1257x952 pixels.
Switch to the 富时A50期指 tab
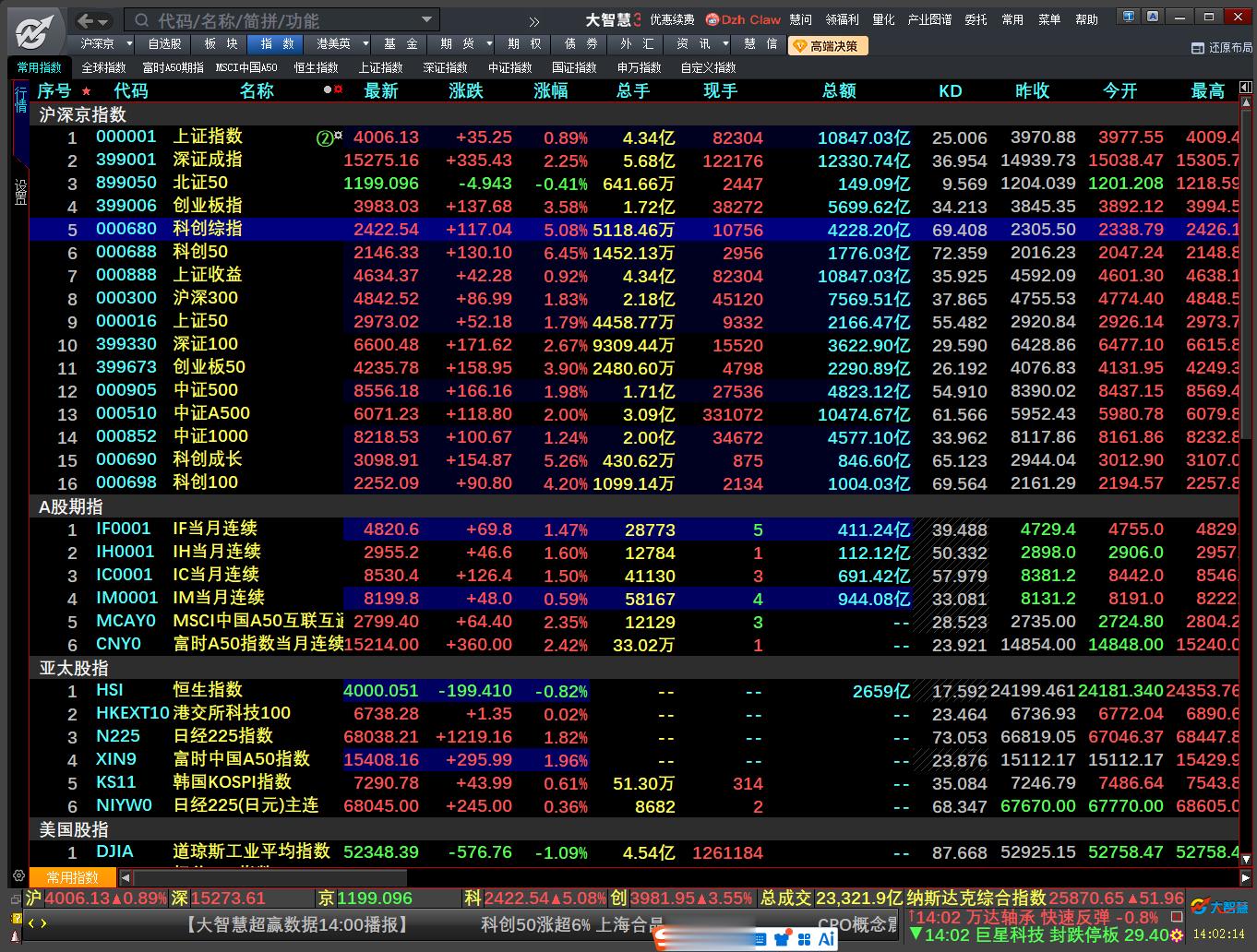click(x=173, y=67)
